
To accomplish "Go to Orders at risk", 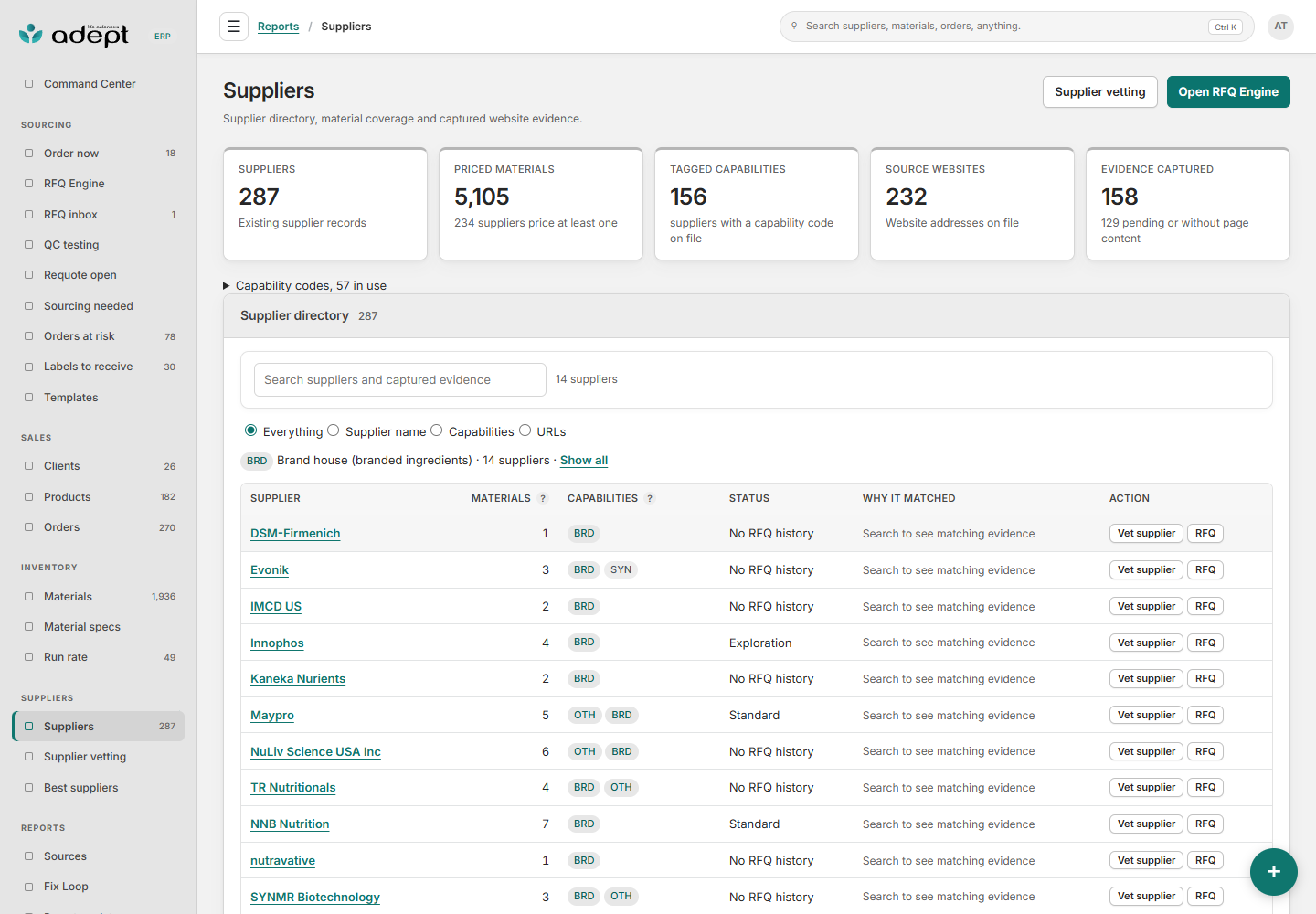I will [99, 336].
